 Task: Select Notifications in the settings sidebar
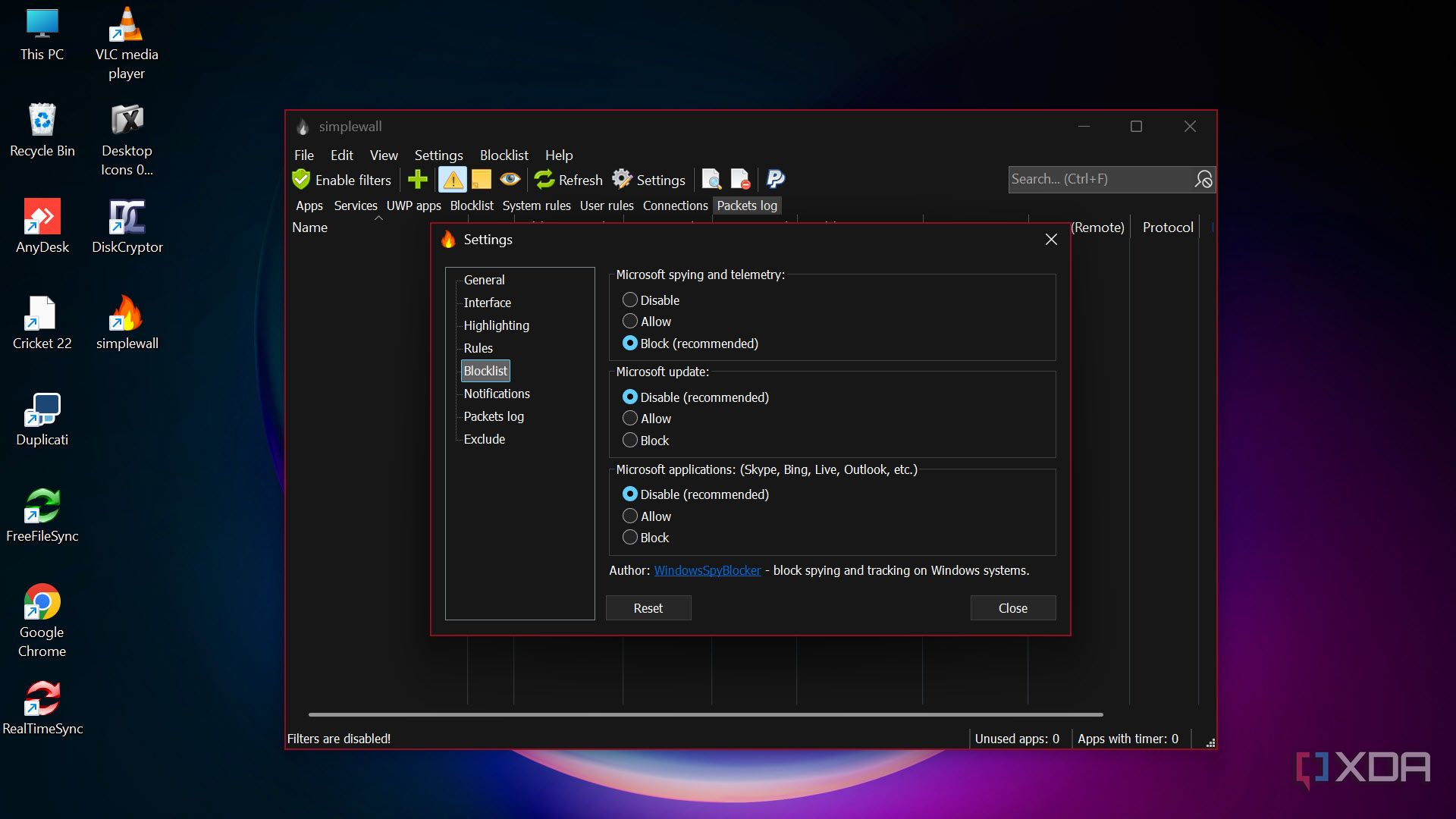(497, 394)
